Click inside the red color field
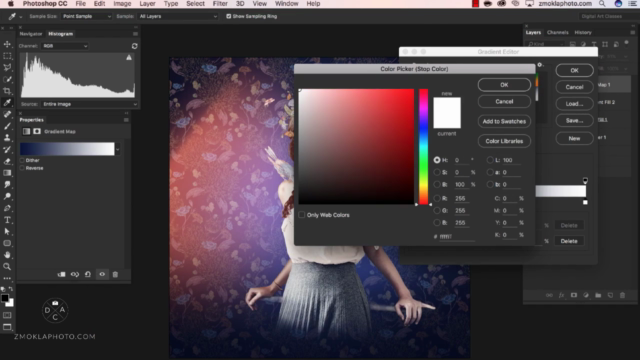Image resolution: width=640 pixels, height=360 pixels. pyautogui.click(x=356, y=147)
